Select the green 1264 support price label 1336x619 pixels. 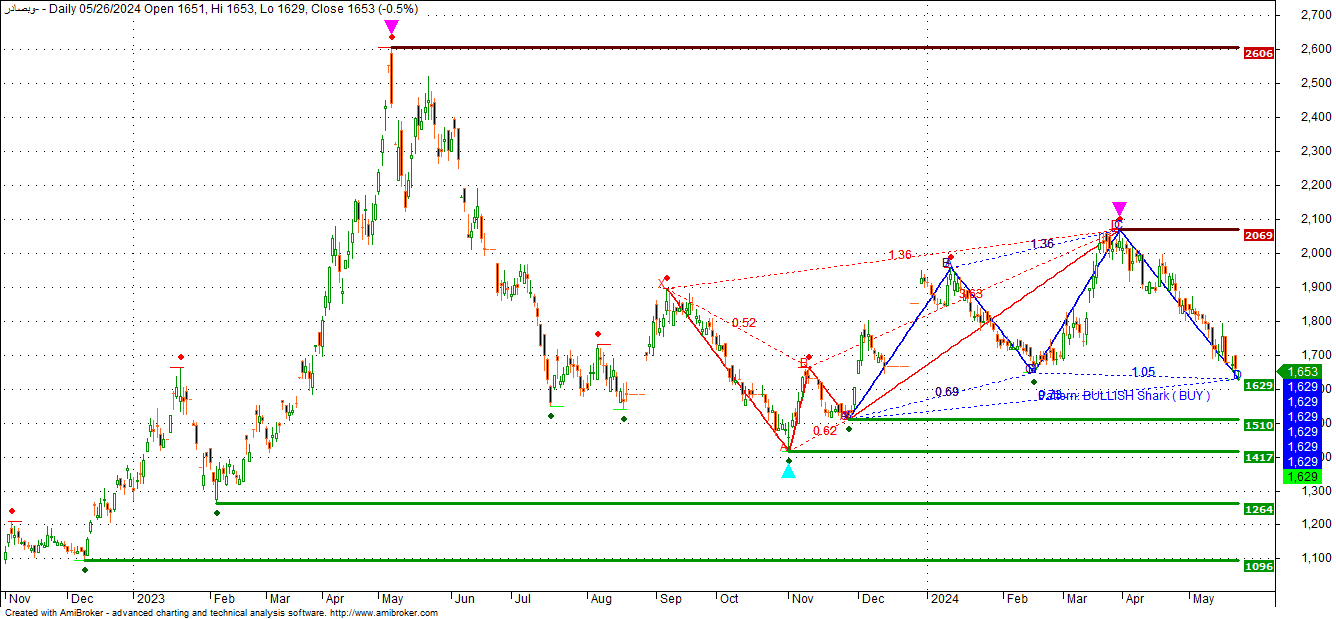[1259, 509]
